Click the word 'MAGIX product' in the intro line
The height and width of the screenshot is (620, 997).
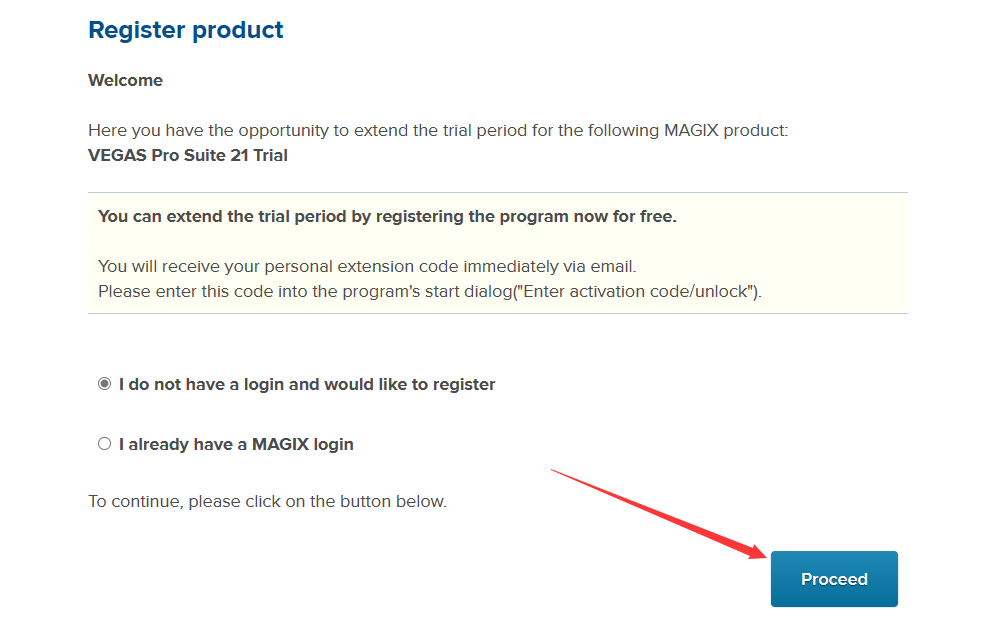(726, 130)
